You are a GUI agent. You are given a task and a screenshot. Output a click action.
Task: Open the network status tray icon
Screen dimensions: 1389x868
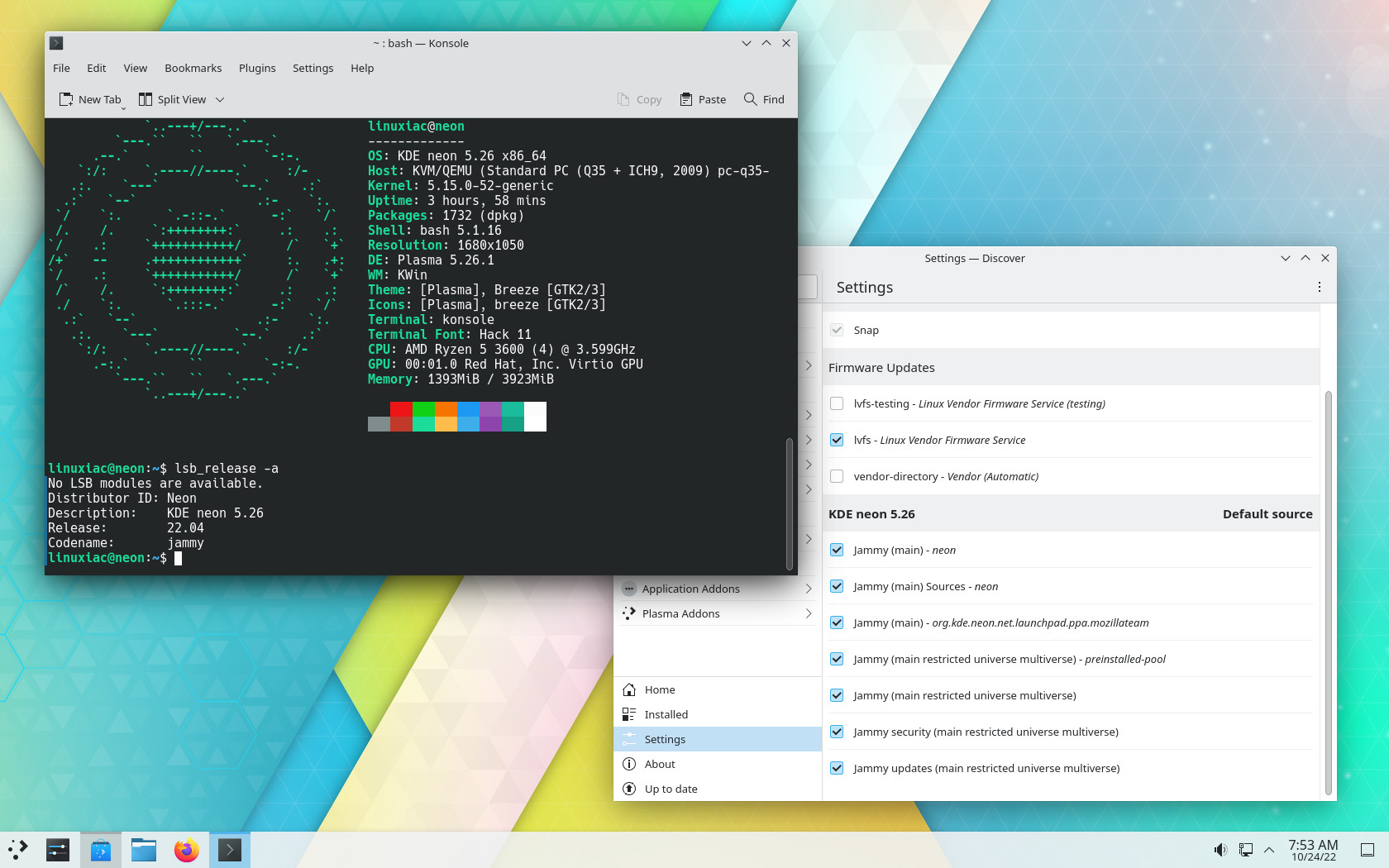pyautogui.click(x=1245, y=850)
